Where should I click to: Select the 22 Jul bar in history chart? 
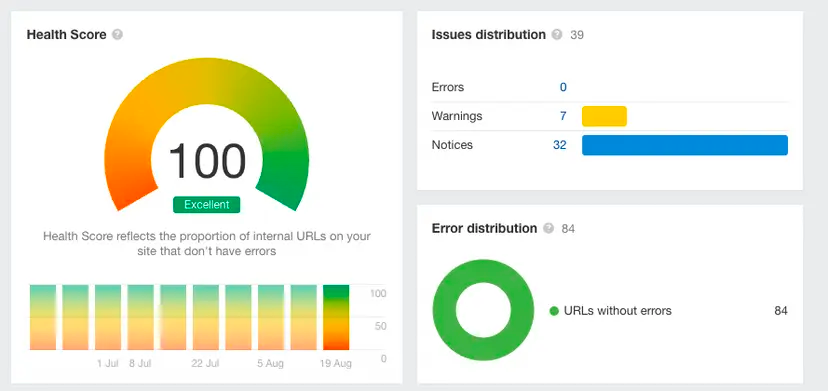click(x=206, y=318)
